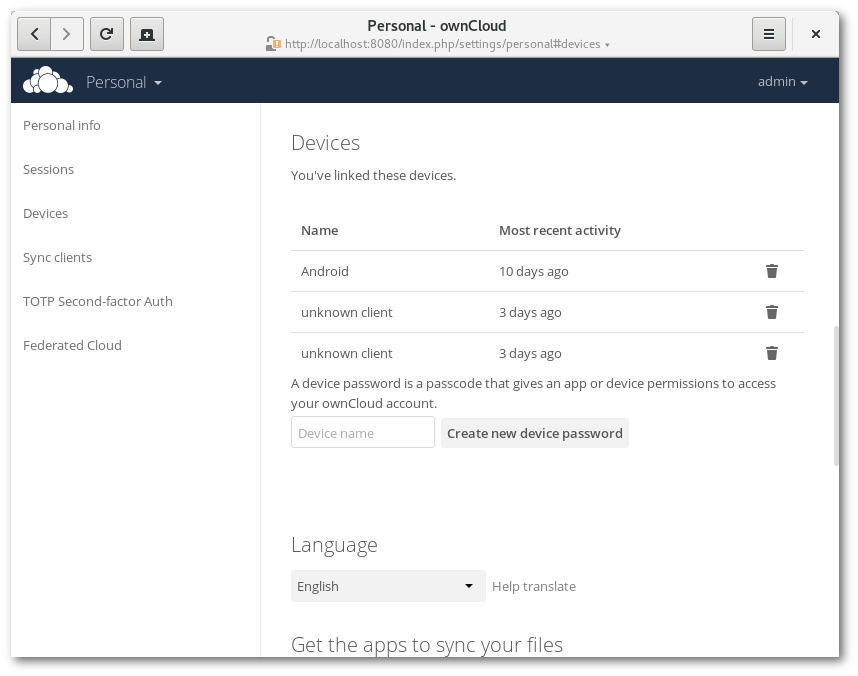
Task: Open the admin account dropdown
Action: (782, 81)
